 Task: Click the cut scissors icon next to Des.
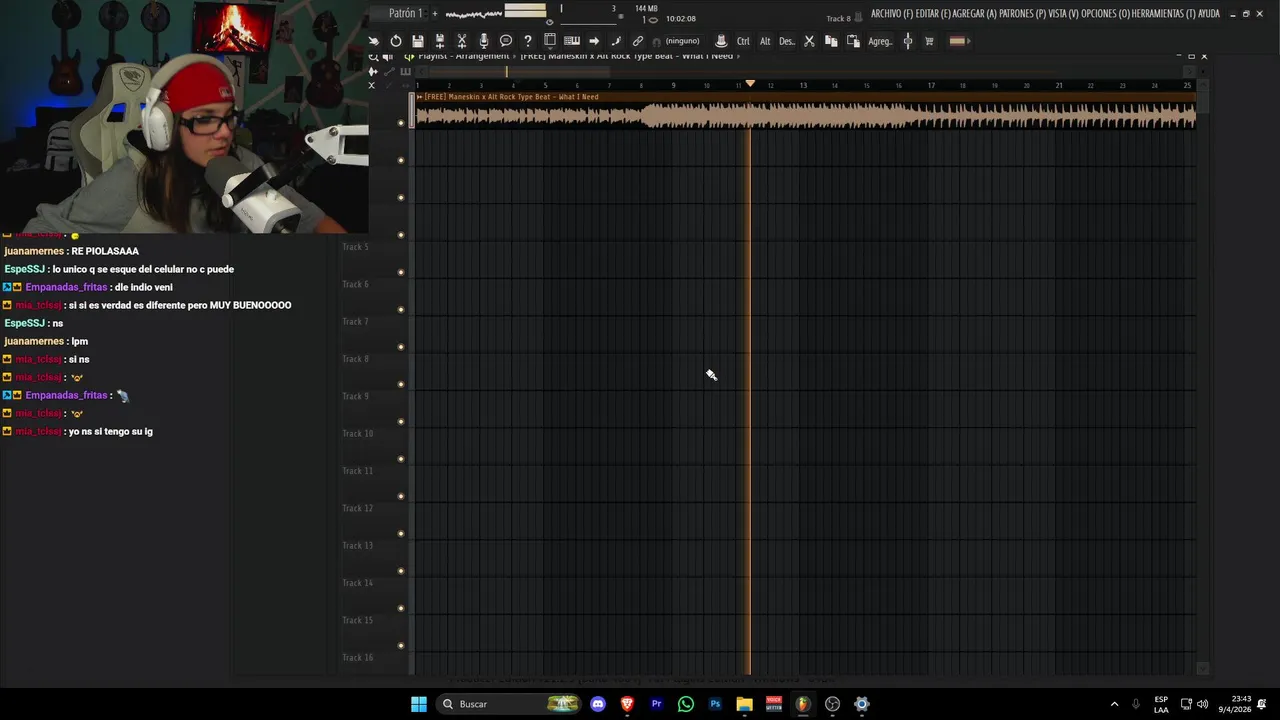(809, 41)
